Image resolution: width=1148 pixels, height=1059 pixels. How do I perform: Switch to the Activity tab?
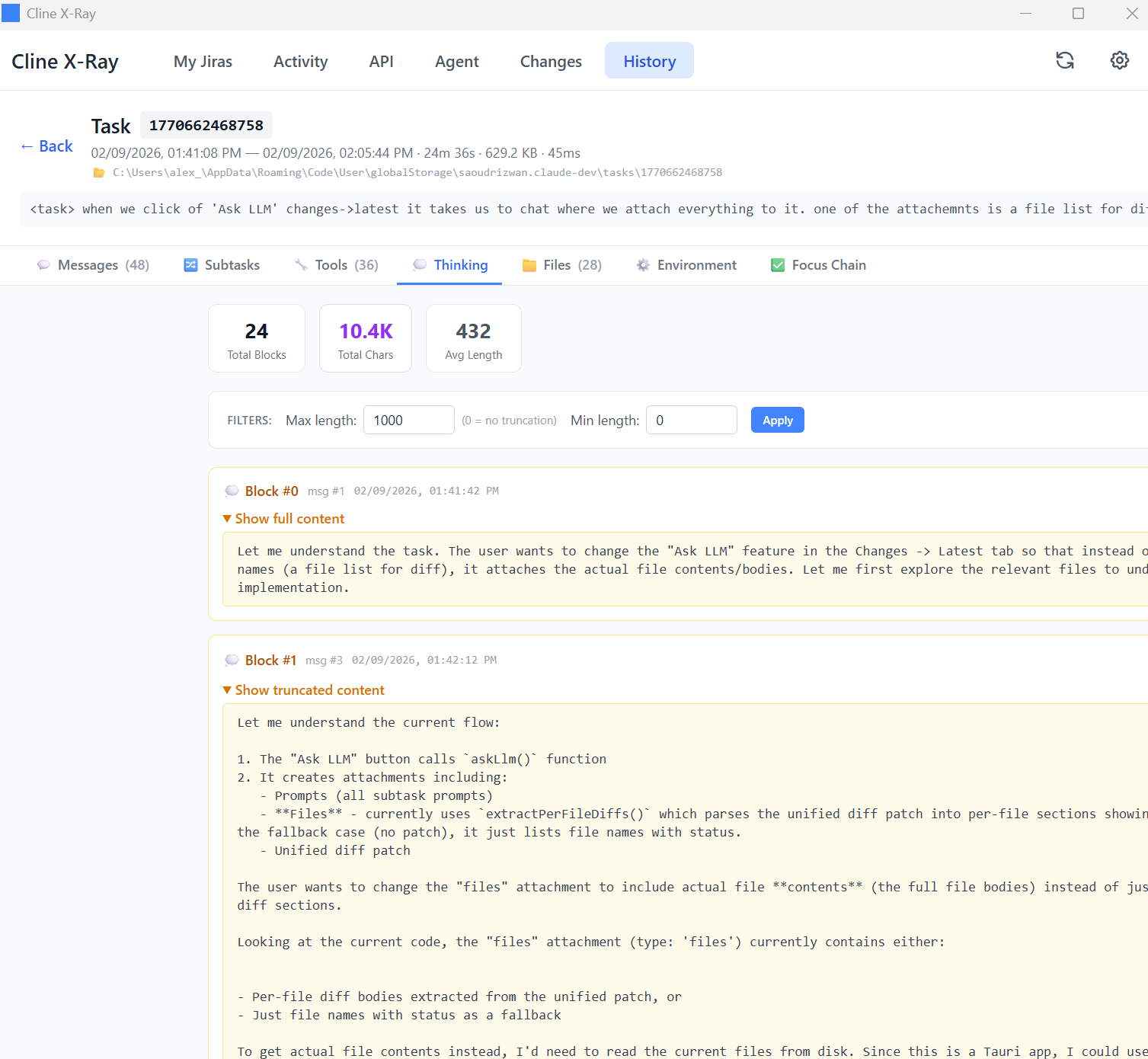coord(301,61)
